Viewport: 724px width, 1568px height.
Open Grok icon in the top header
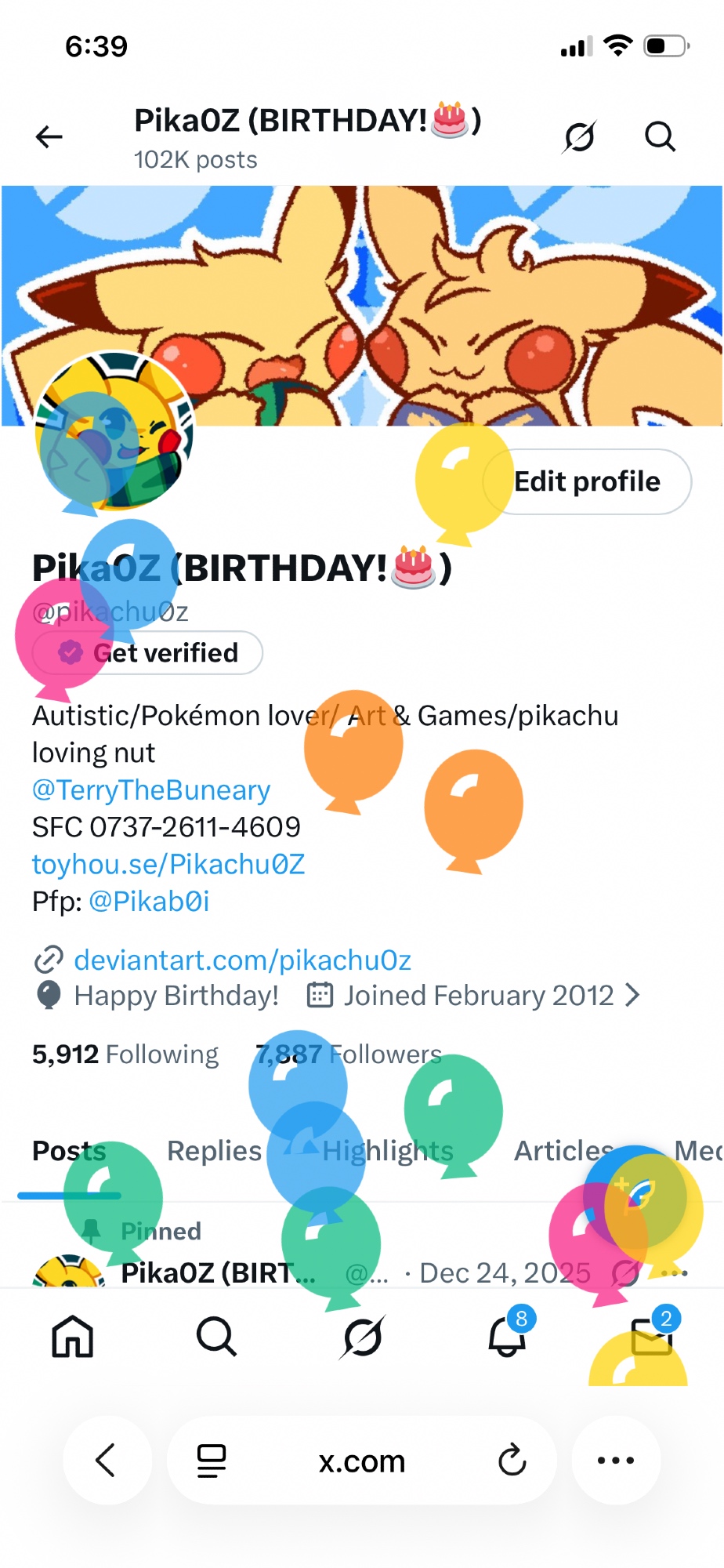pyautogui.click(x=580, y=137)
